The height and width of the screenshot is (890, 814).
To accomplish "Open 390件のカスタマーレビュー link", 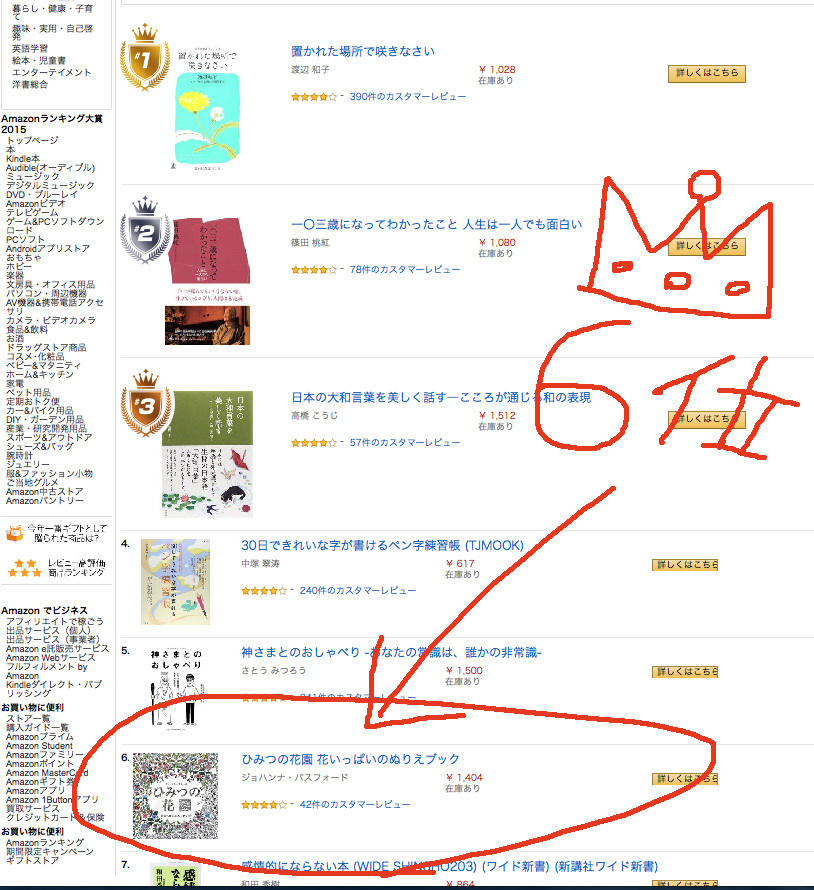I will coord(408,96).
